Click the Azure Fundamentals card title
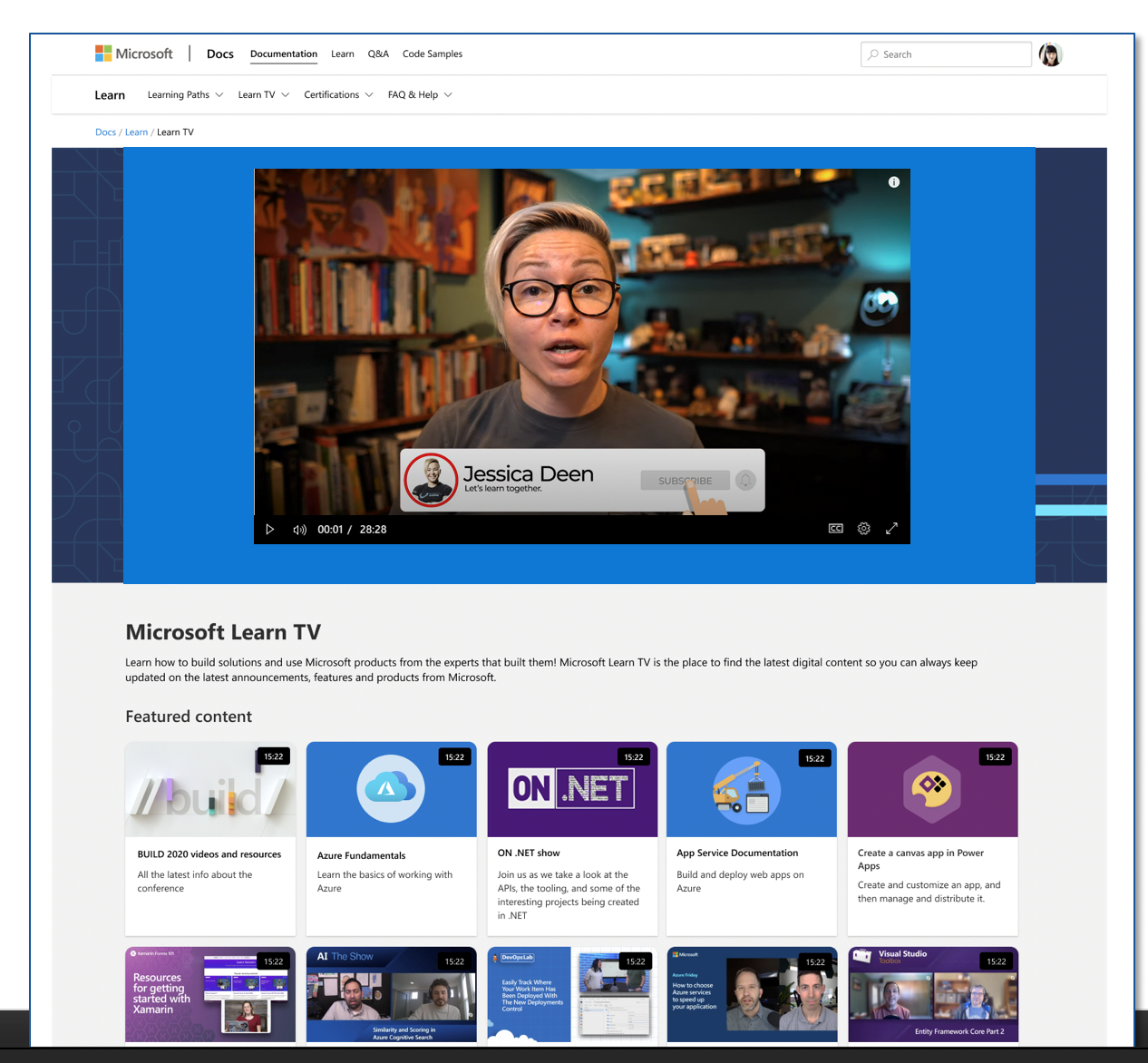 click(x=361, y=855)
